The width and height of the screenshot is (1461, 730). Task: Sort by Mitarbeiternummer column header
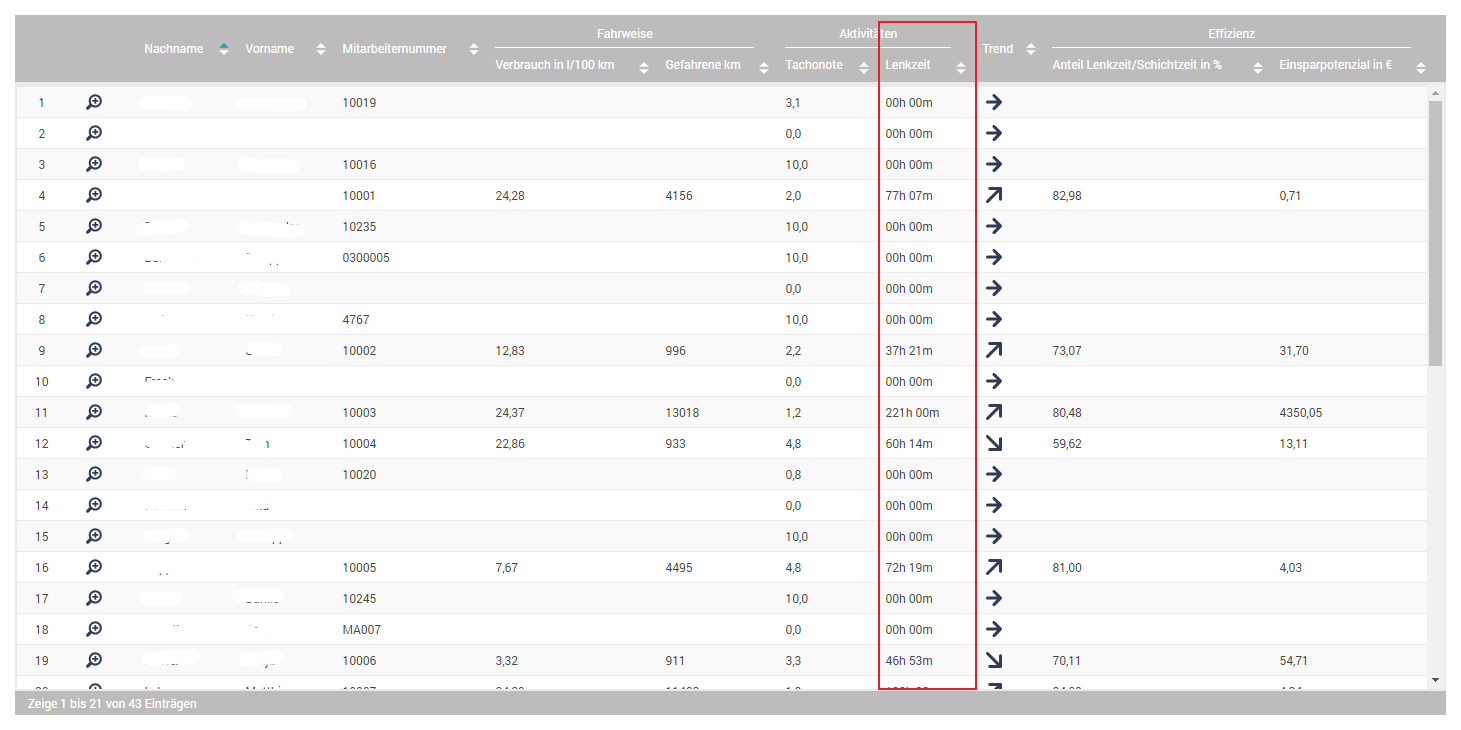tap(394, 49)
